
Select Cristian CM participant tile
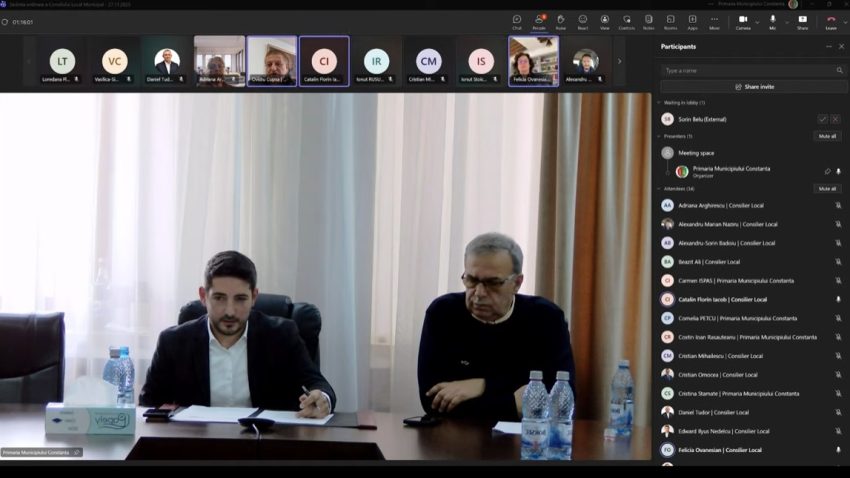pos(428,61)
